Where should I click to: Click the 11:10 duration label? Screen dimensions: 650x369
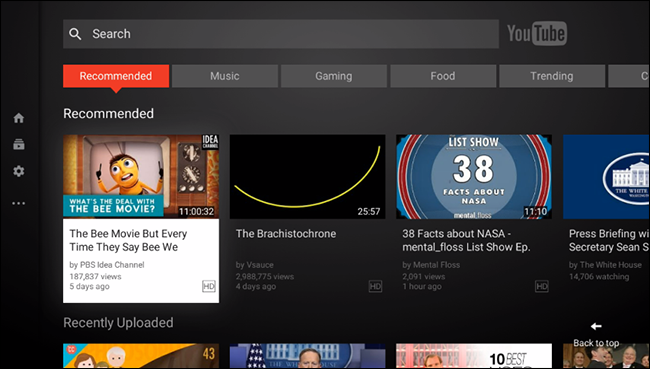coord(536,211)
